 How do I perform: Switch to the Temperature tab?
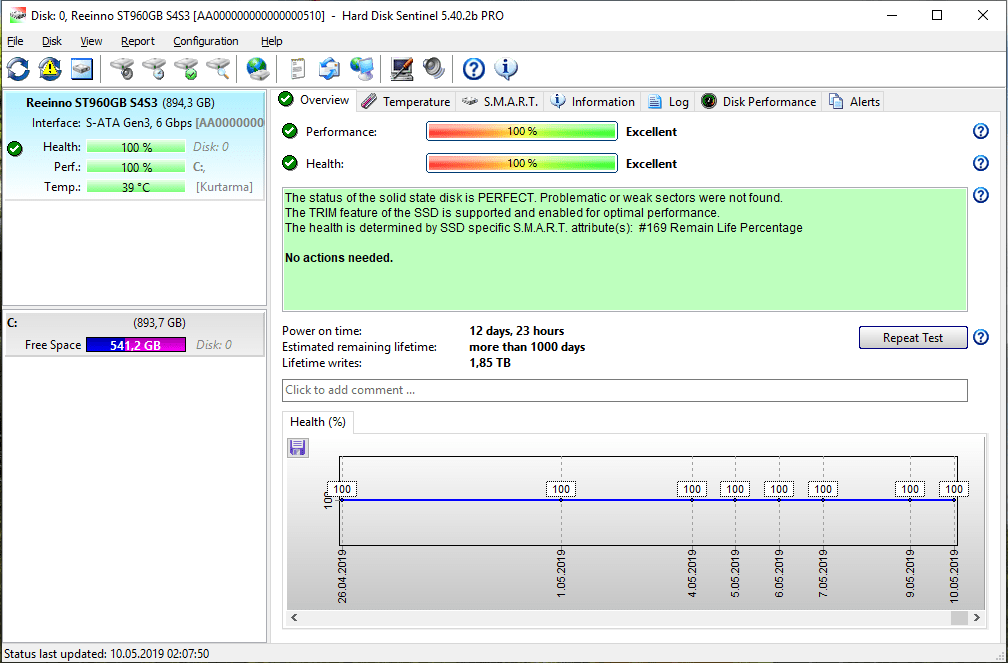406,102
